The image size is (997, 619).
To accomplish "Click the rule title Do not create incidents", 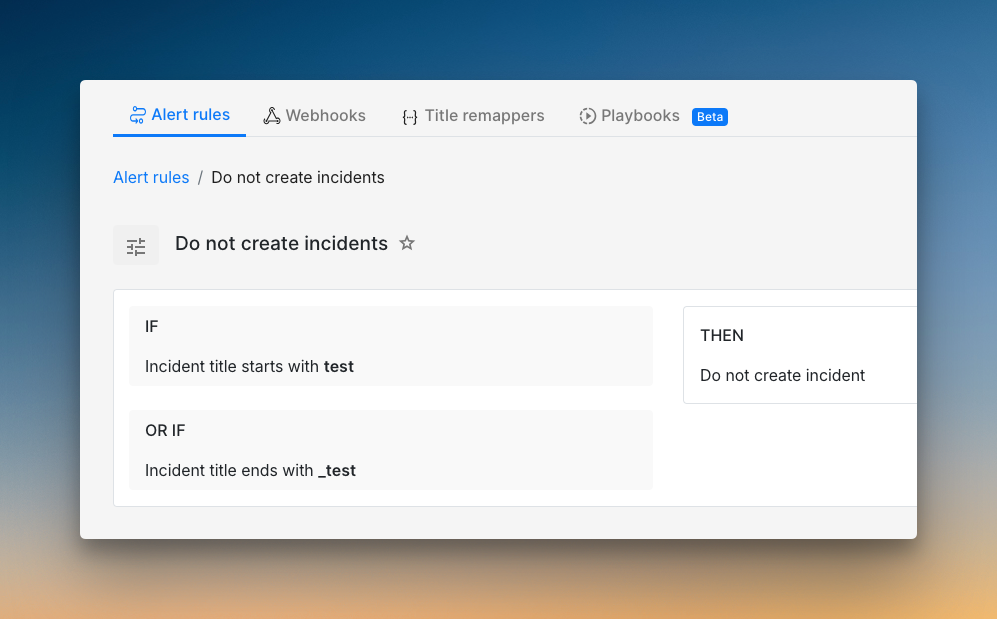I will [281, 243].
